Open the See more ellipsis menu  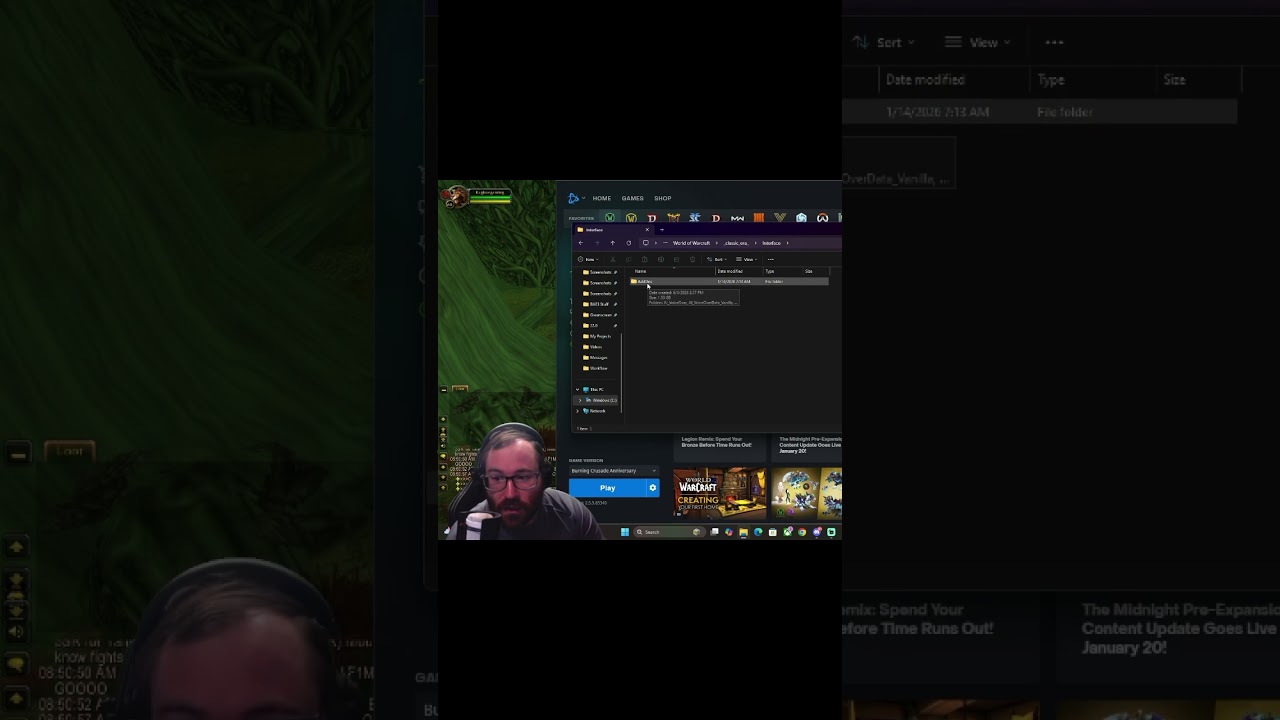771,259
